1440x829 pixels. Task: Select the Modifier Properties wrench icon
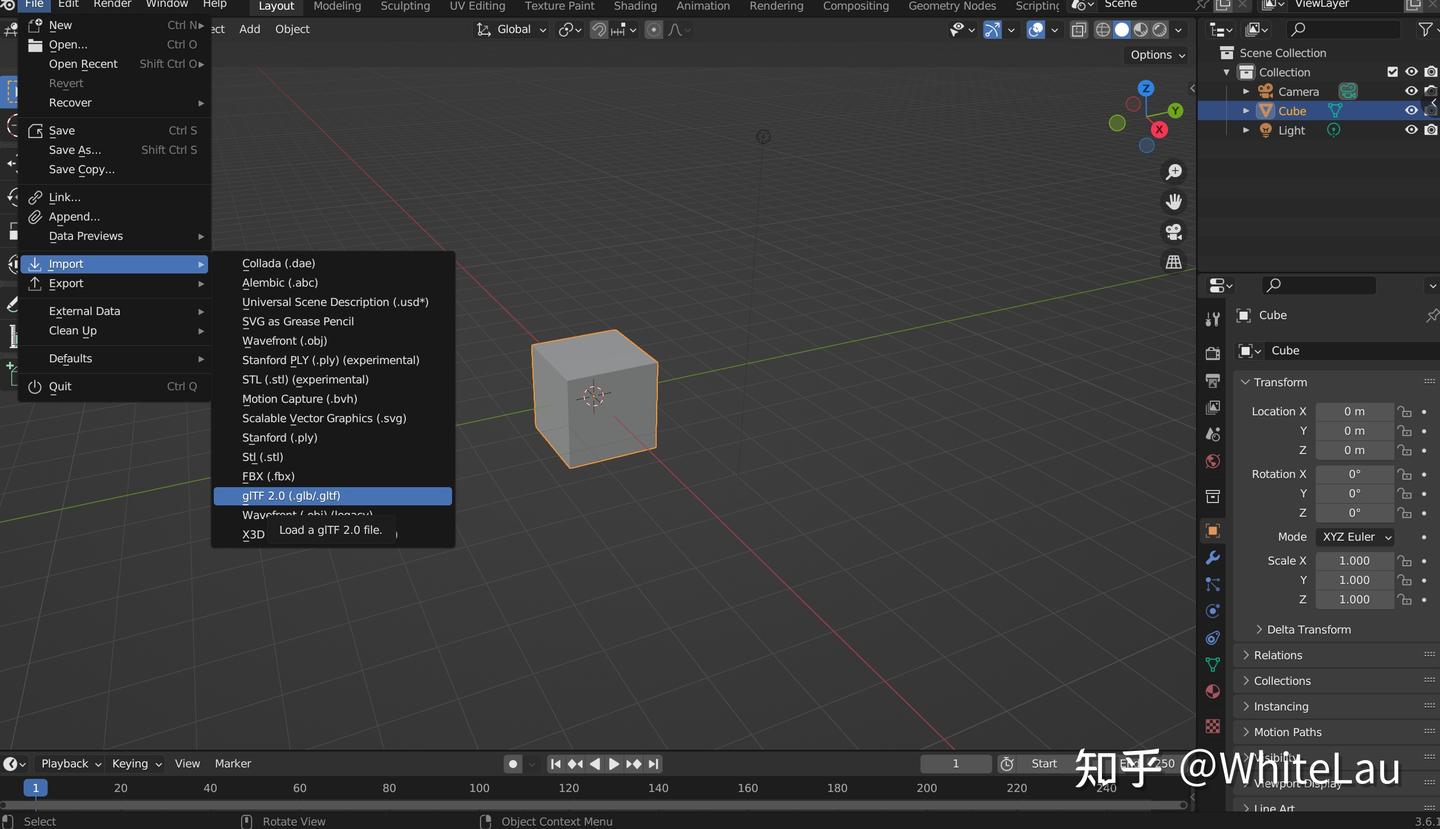pyautogui.click(x=1213, y=557)
